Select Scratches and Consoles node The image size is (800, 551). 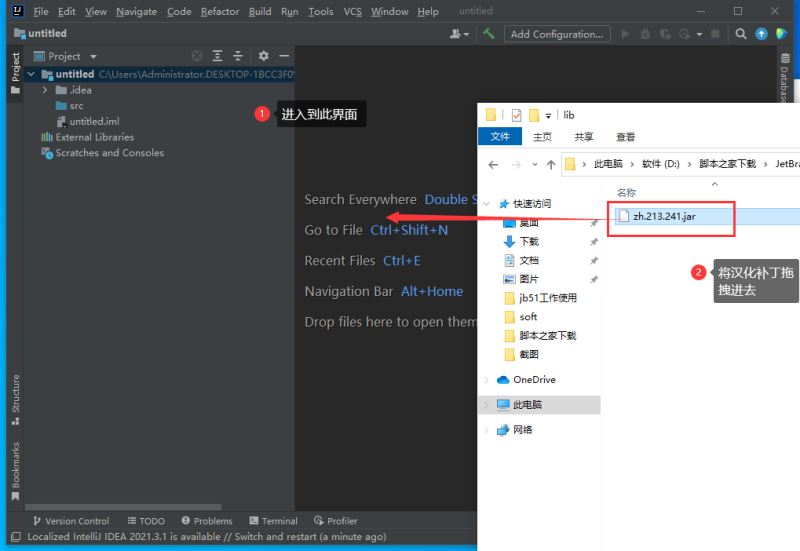[103, 153]
